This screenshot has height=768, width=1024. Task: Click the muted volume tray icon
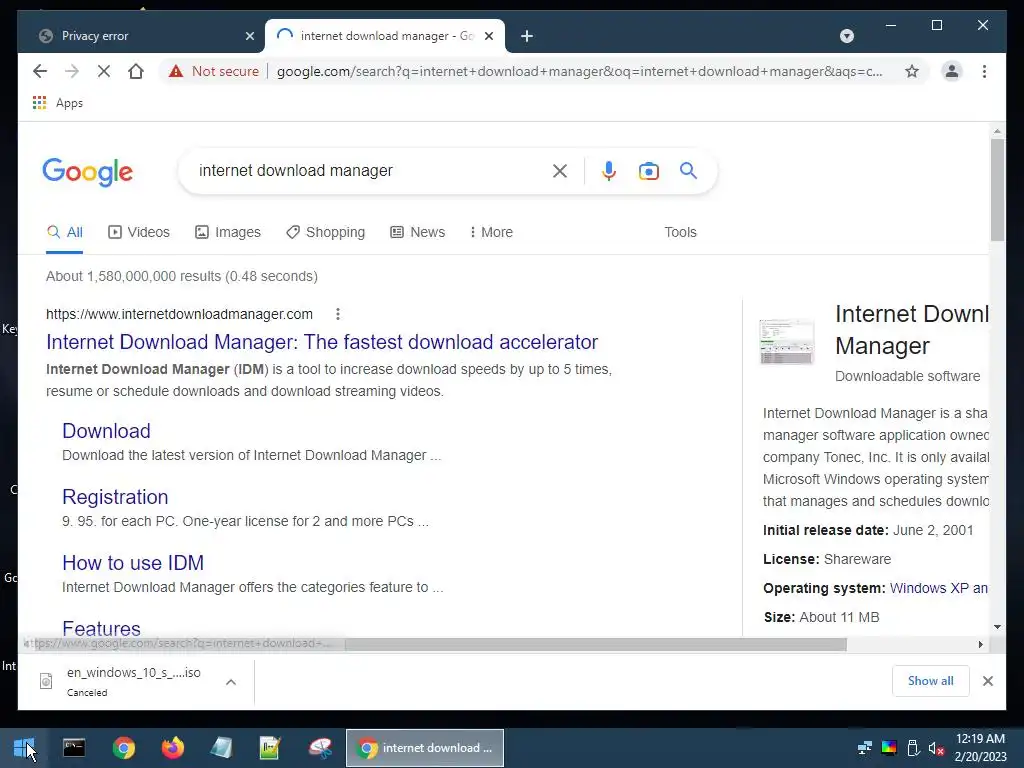(x=936, y=748)
